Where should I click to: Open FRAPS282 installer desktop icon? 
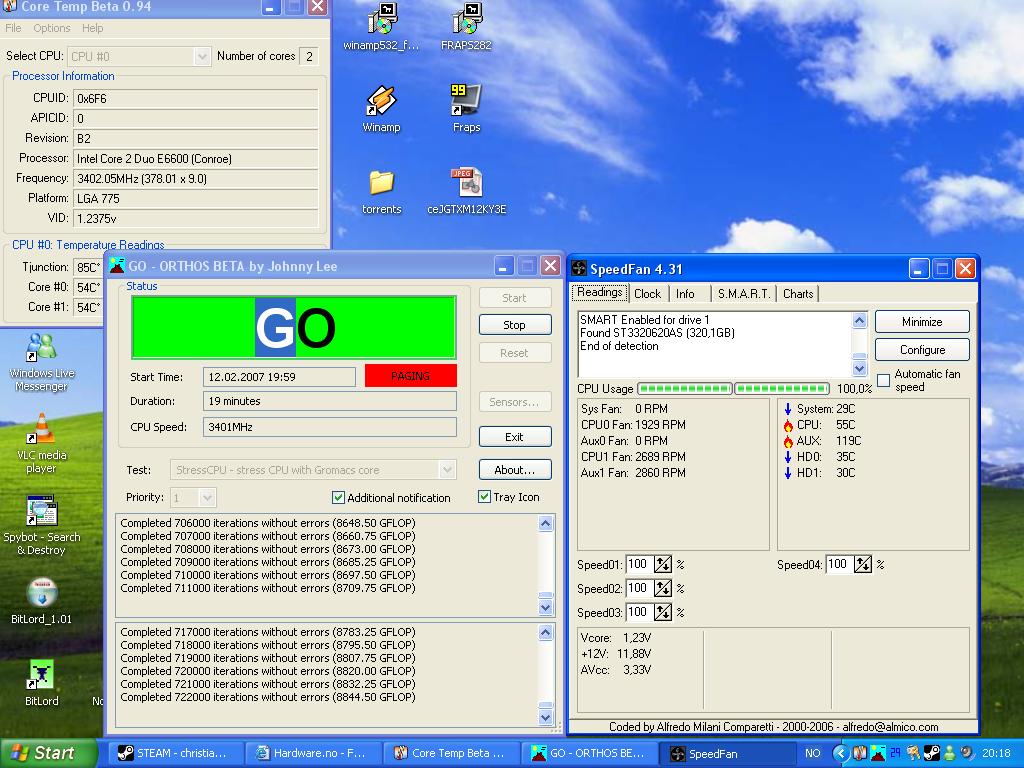click(x=466, y=27)
